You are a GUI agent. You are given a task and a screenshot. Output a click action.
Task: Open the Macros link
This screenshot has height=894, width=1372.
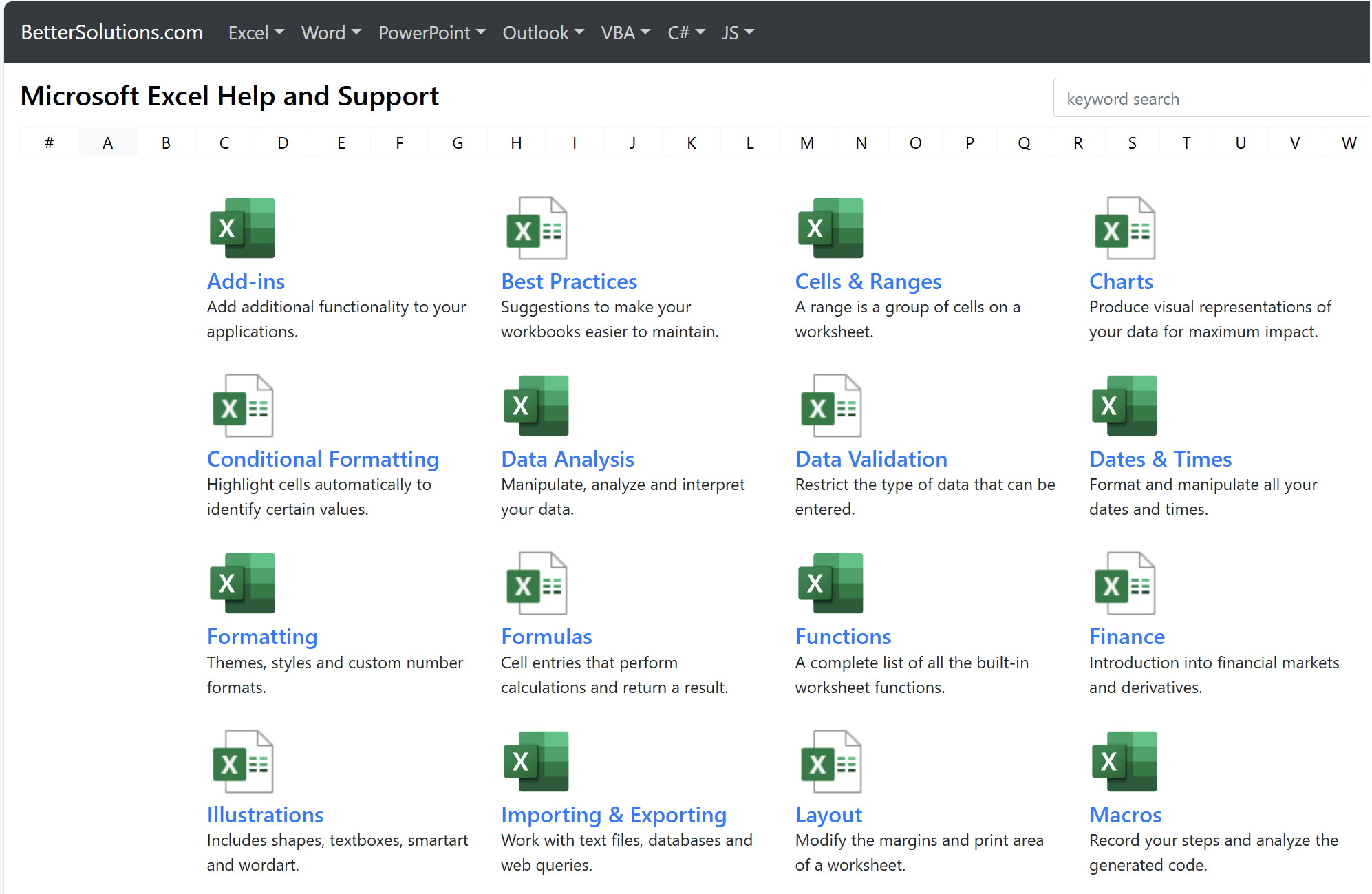(1125, 815)
